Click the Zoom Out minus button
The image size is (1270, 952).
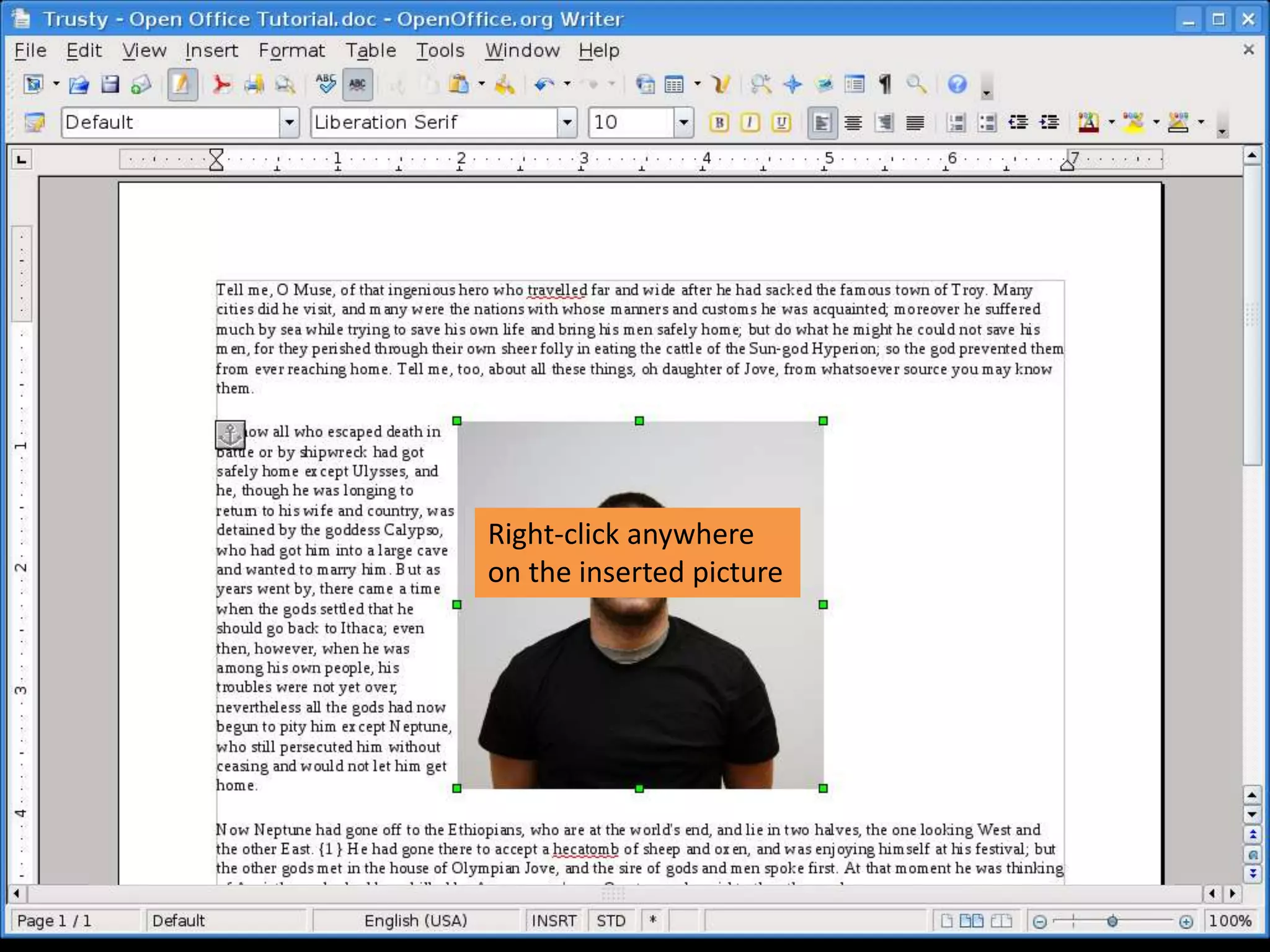[1040, 922]
